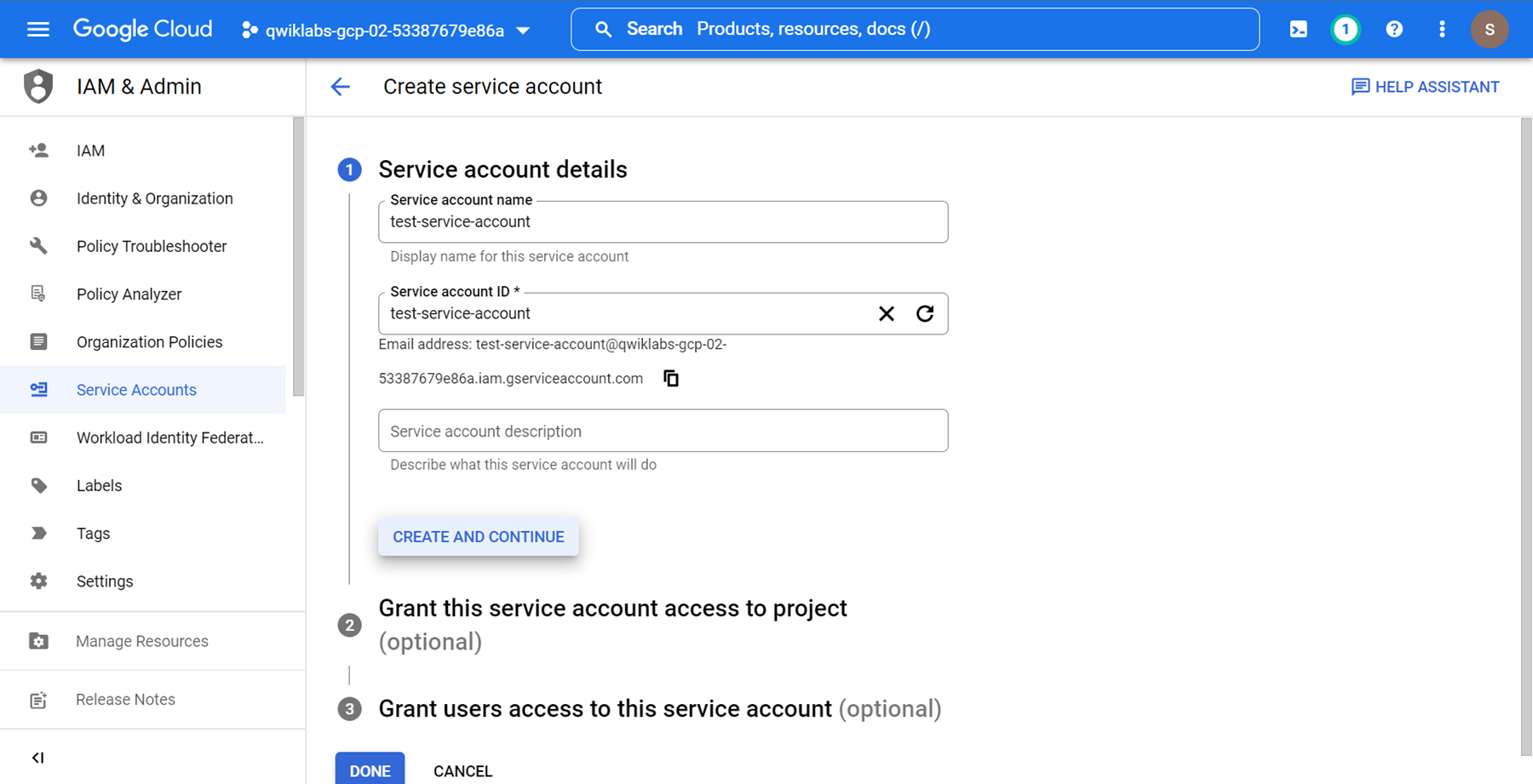Click the Service account details heading
The width and height of the screenshot is (1533, 784).
(x=502, y=169)
